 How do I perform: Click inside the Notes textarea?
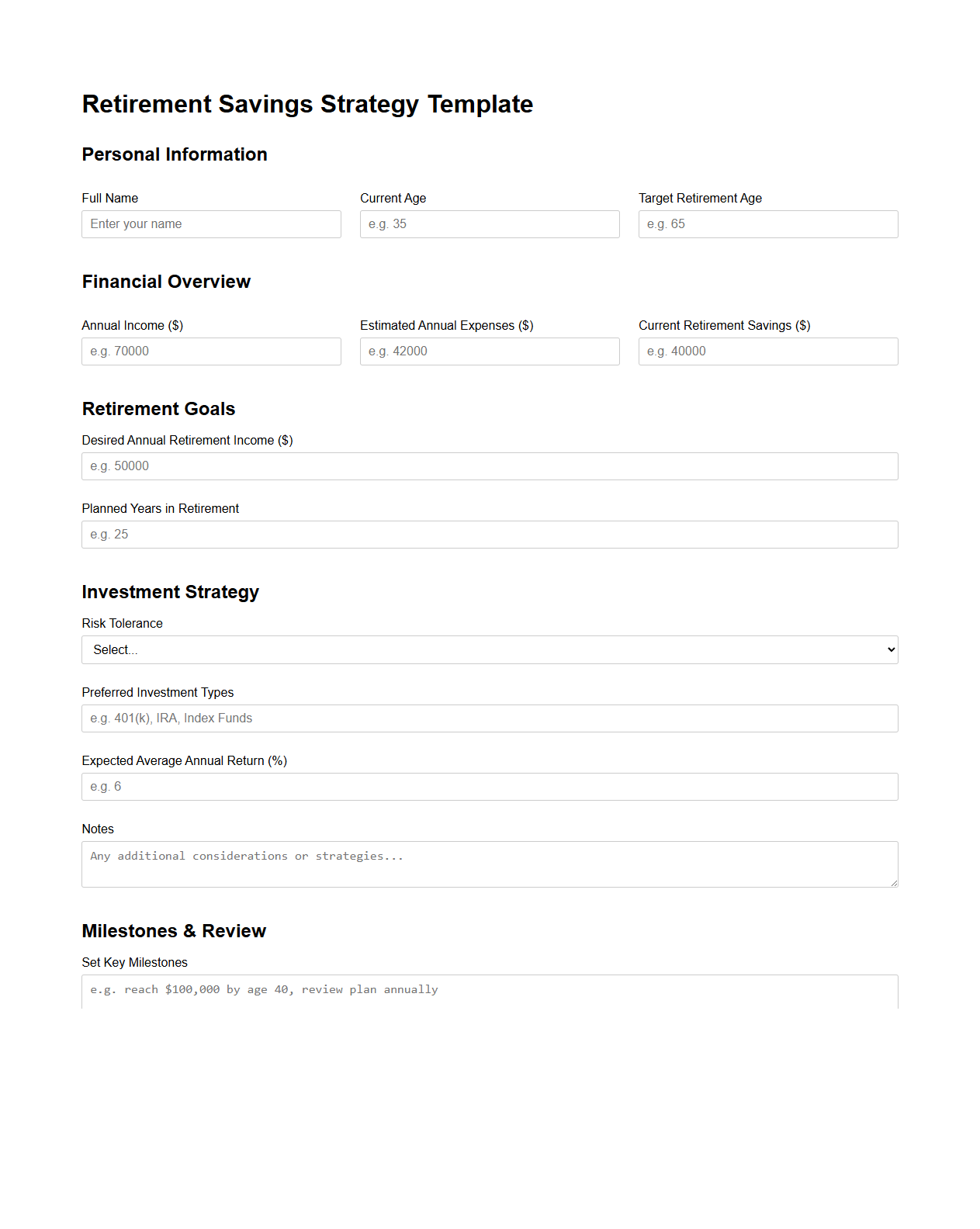pos(489,864)
